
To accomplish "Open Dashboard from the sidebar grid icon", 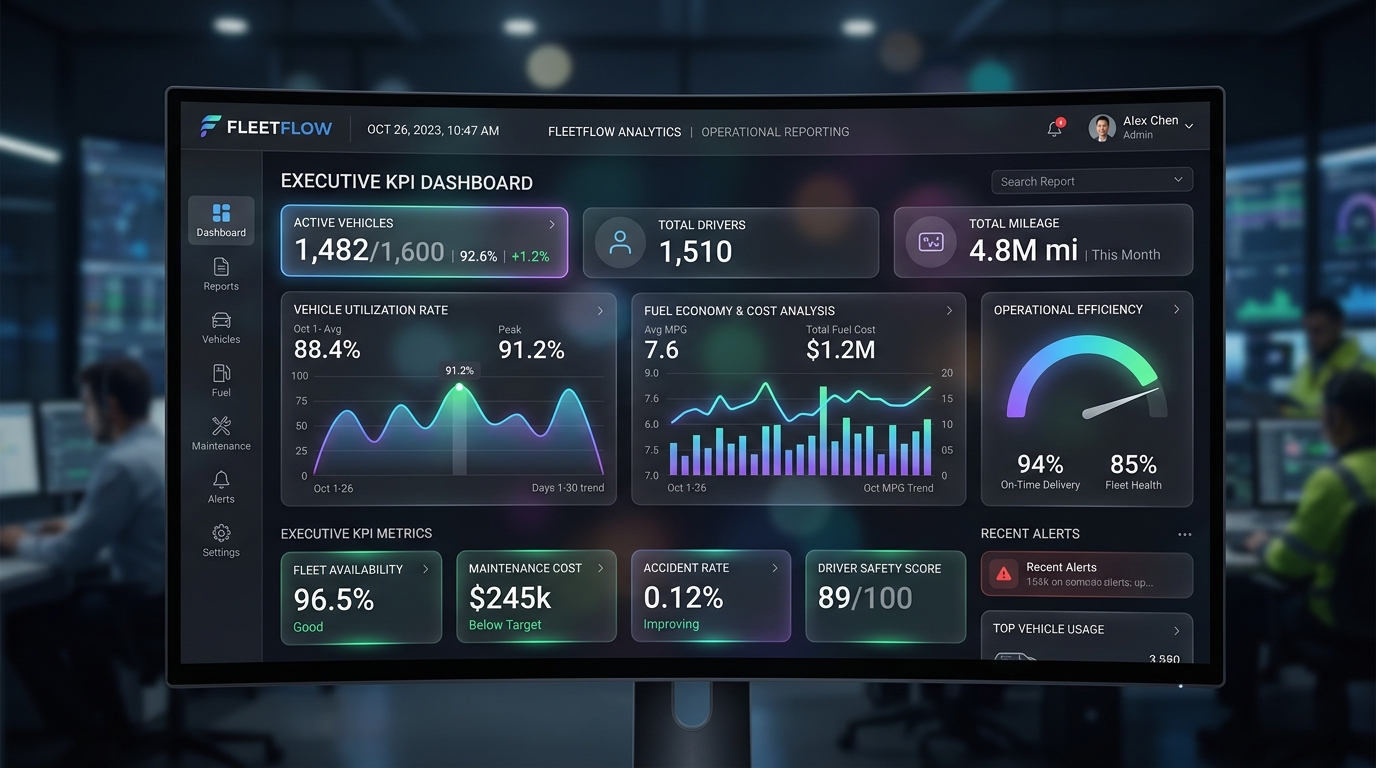I will point(221,213).
